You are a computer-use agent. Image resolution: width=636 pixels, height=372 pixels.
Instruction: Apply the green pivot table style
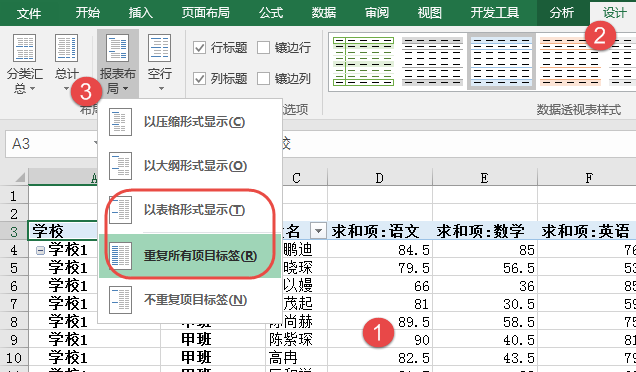pyautogui.click(x=363, y=62)
